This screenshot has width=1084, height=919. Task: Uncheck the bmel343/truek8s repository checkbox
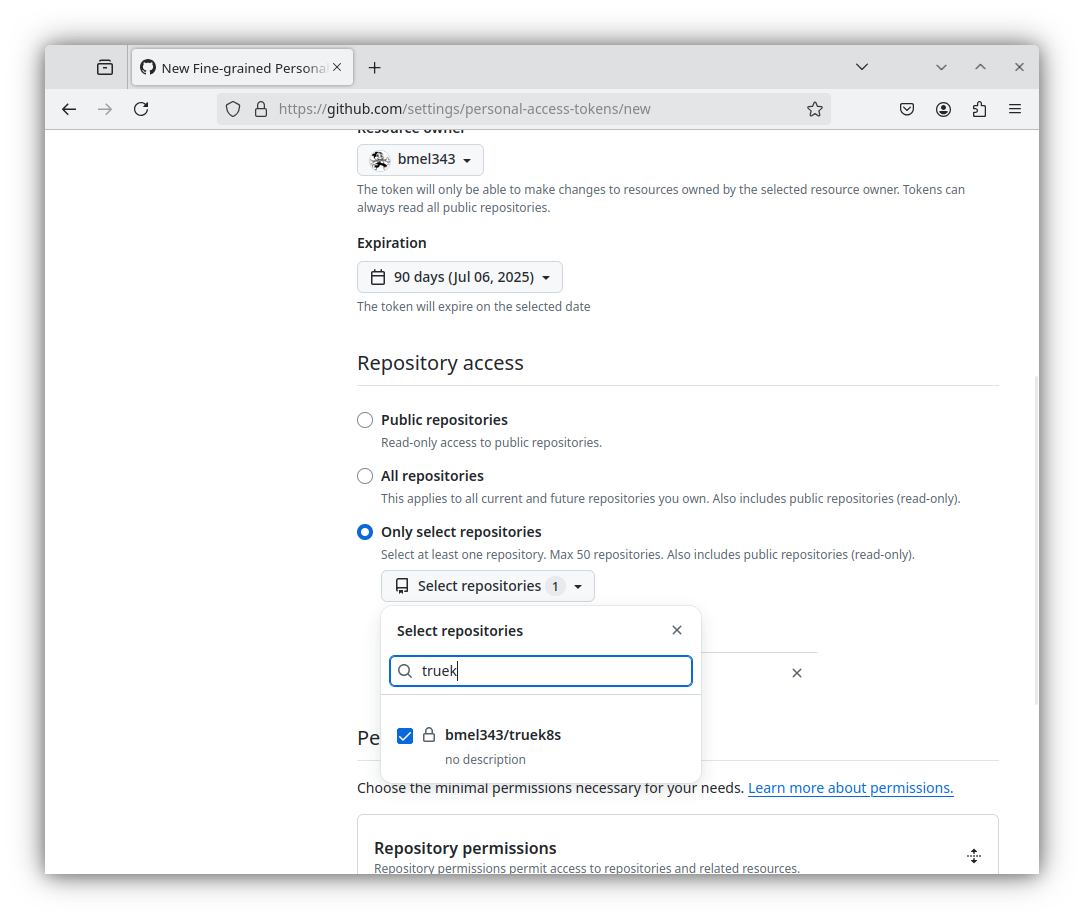tap(405, 736)
